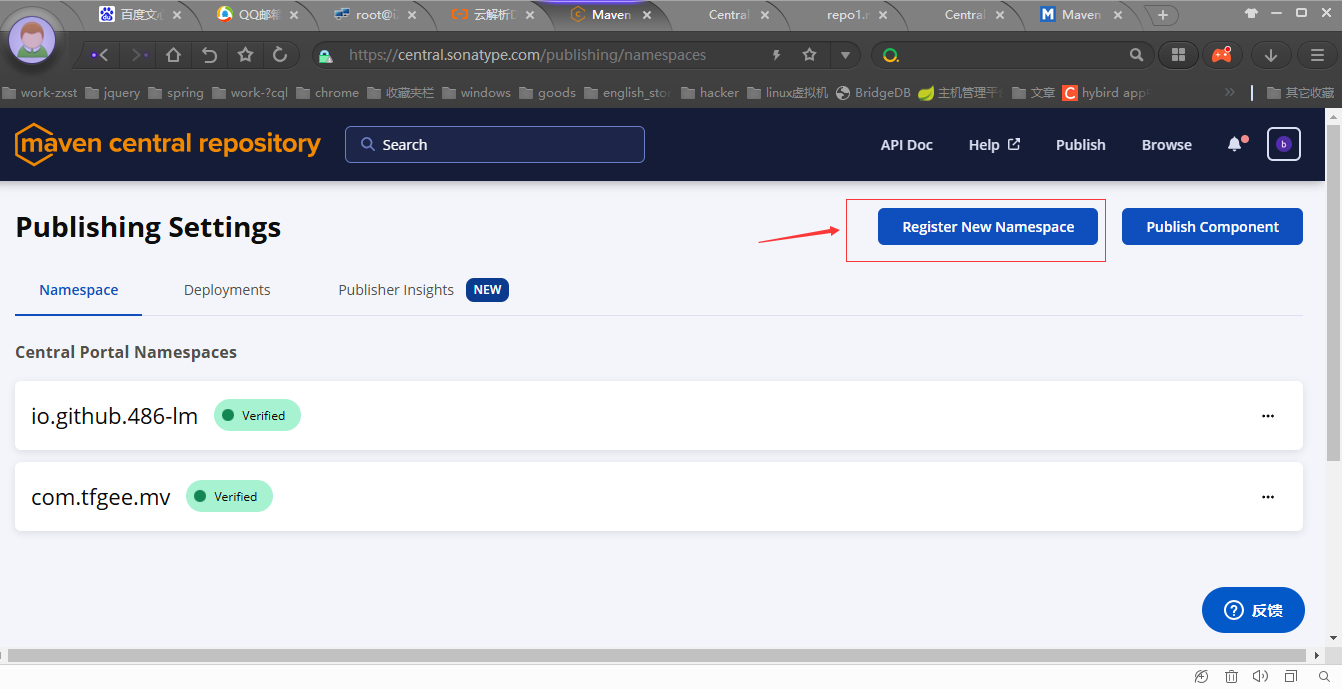1342x689 pixels.
Task: Open the hybird app bookmark
Action: point(1106,92)
